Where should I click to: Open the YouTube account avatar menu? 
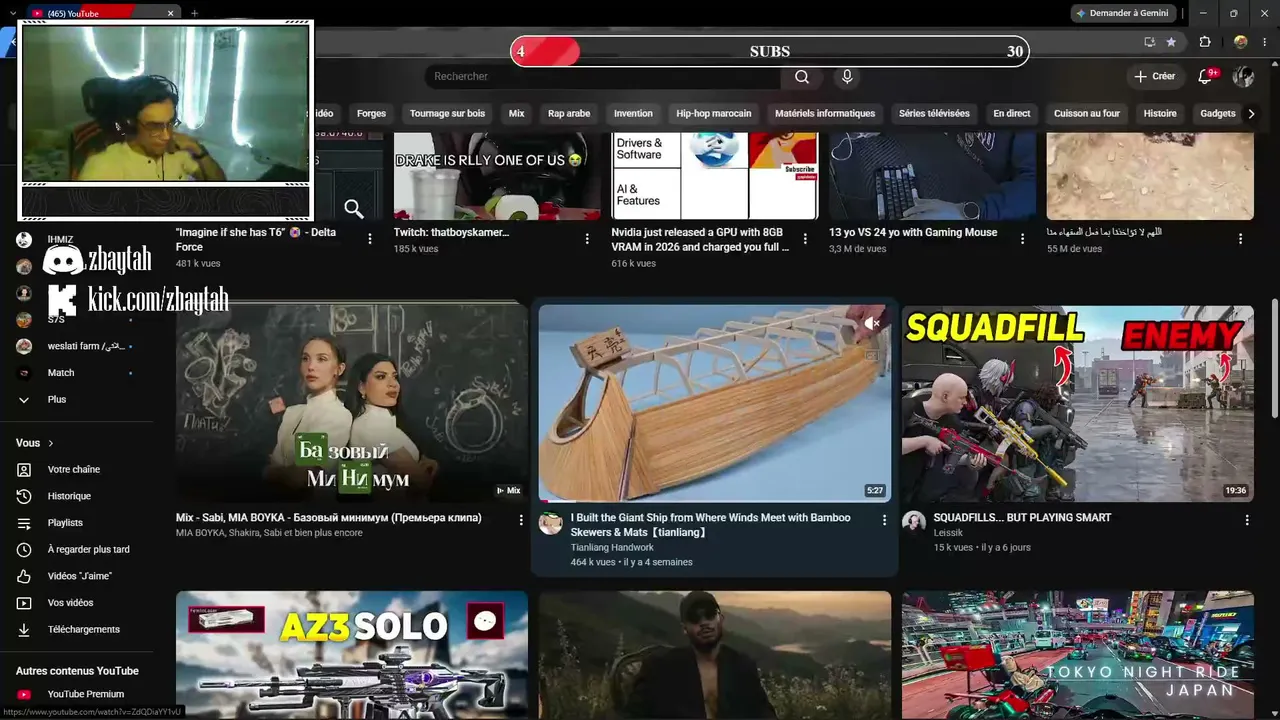point(1243,76)
